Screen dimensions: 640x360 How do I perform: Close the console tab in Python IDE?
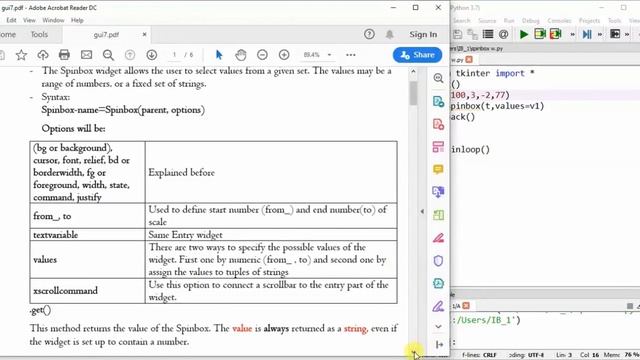pos(466,306)
